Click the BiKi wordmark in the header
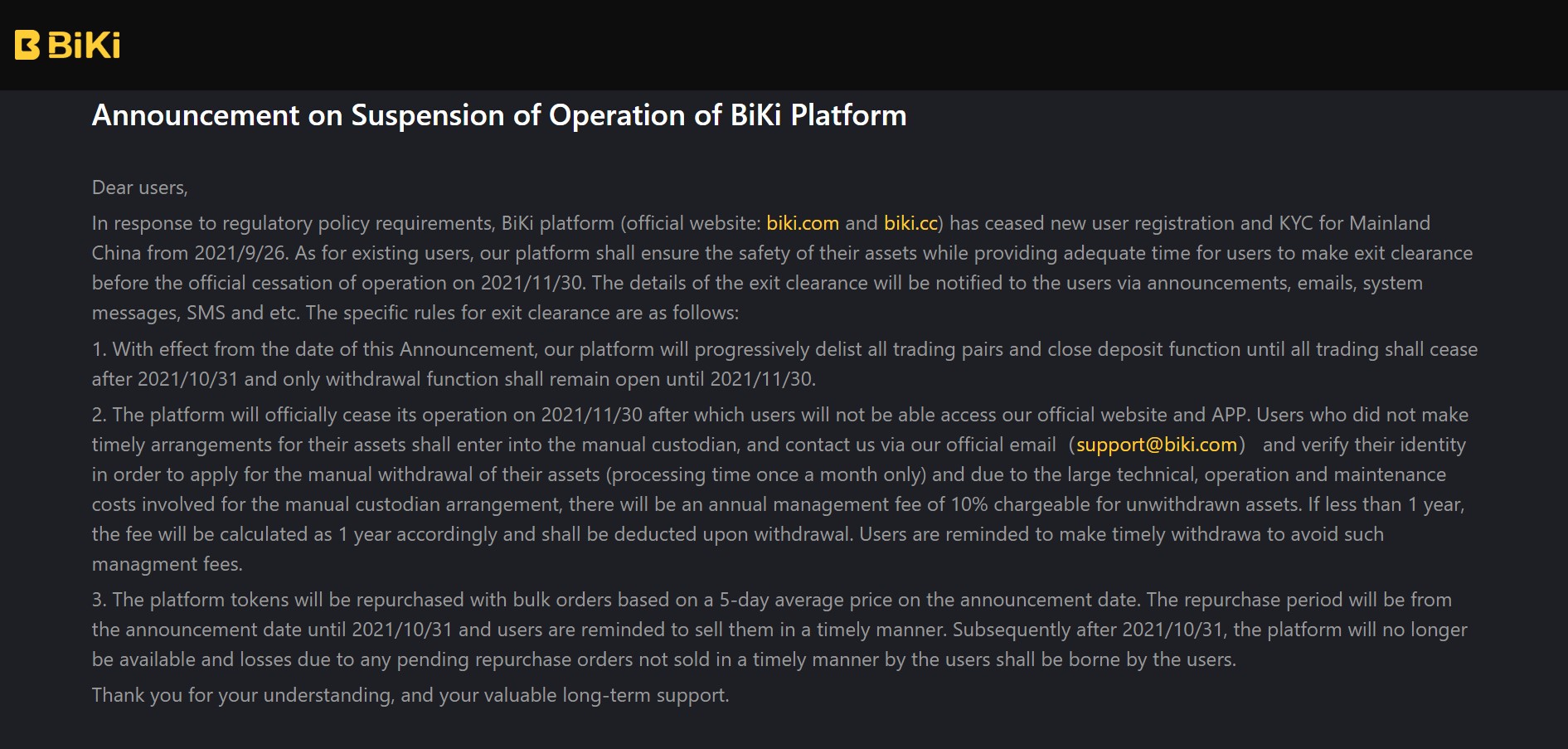 (84, 45)
